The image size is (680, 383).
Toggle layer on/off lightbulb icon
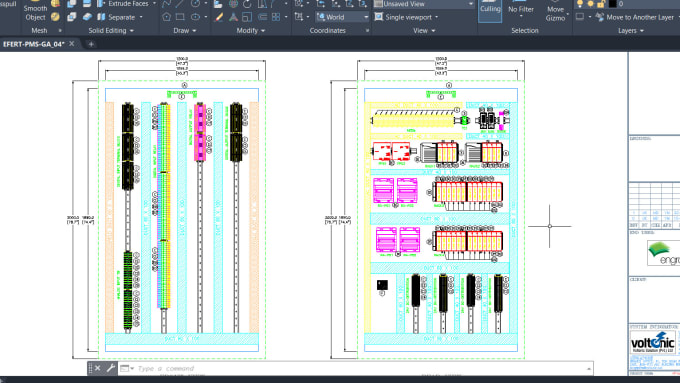click(x=580, y=4)
